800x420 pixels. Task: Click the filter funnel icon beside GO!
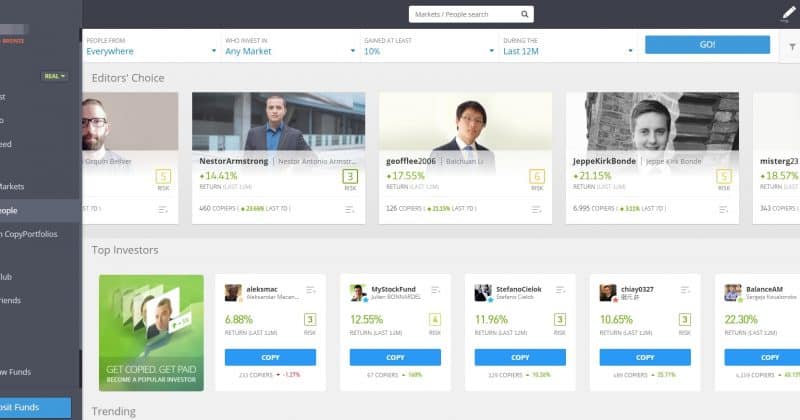792,47
